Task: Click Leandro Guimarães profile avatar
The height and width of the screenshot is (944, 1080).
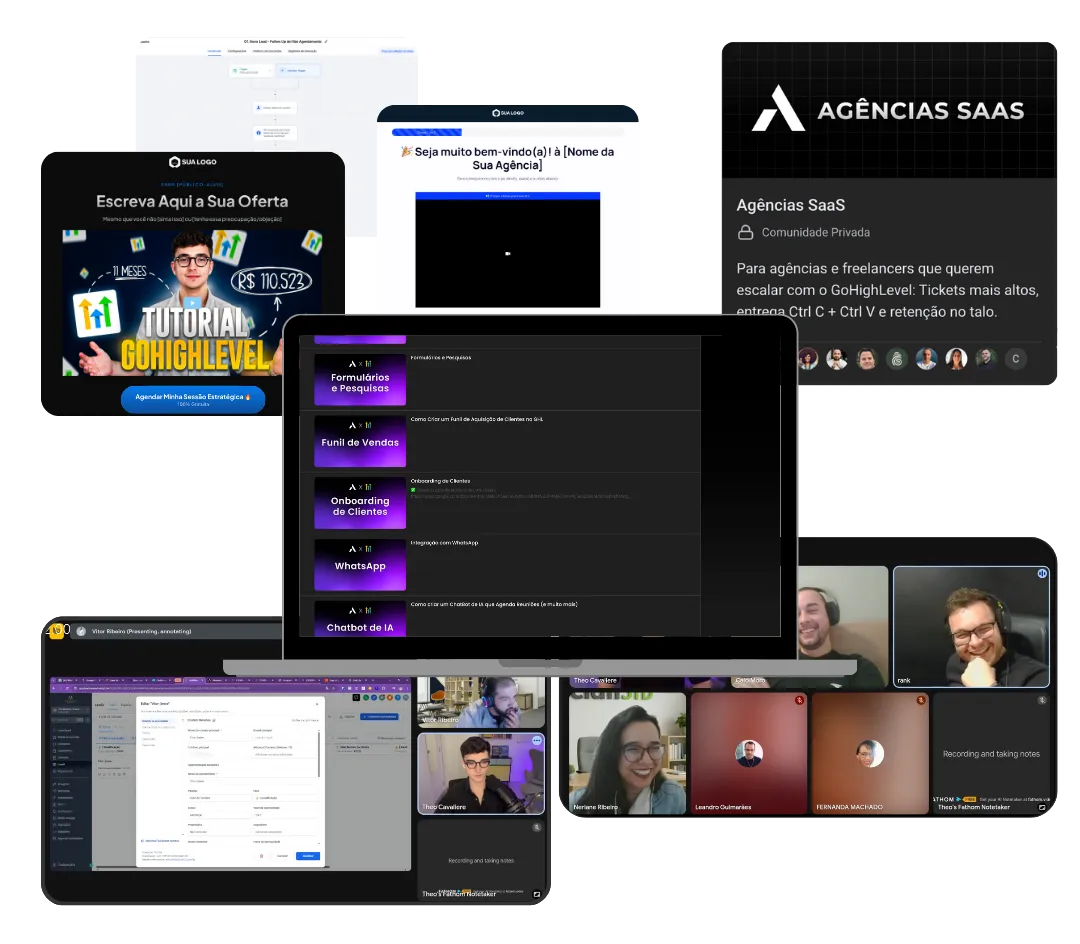Action: 749,753
